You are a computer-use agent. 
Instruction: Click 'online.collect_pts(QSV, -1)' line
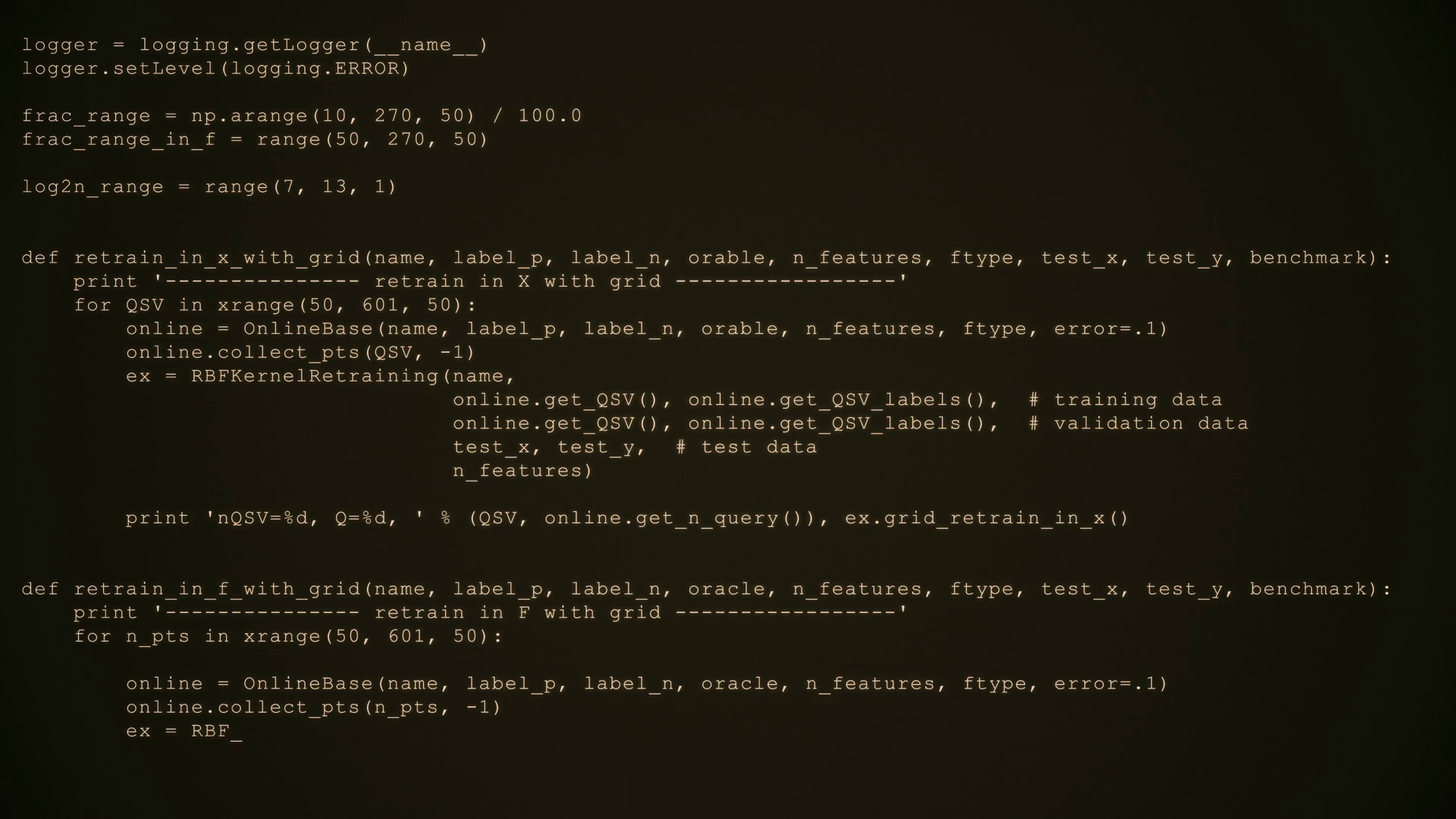coord(300,353)
